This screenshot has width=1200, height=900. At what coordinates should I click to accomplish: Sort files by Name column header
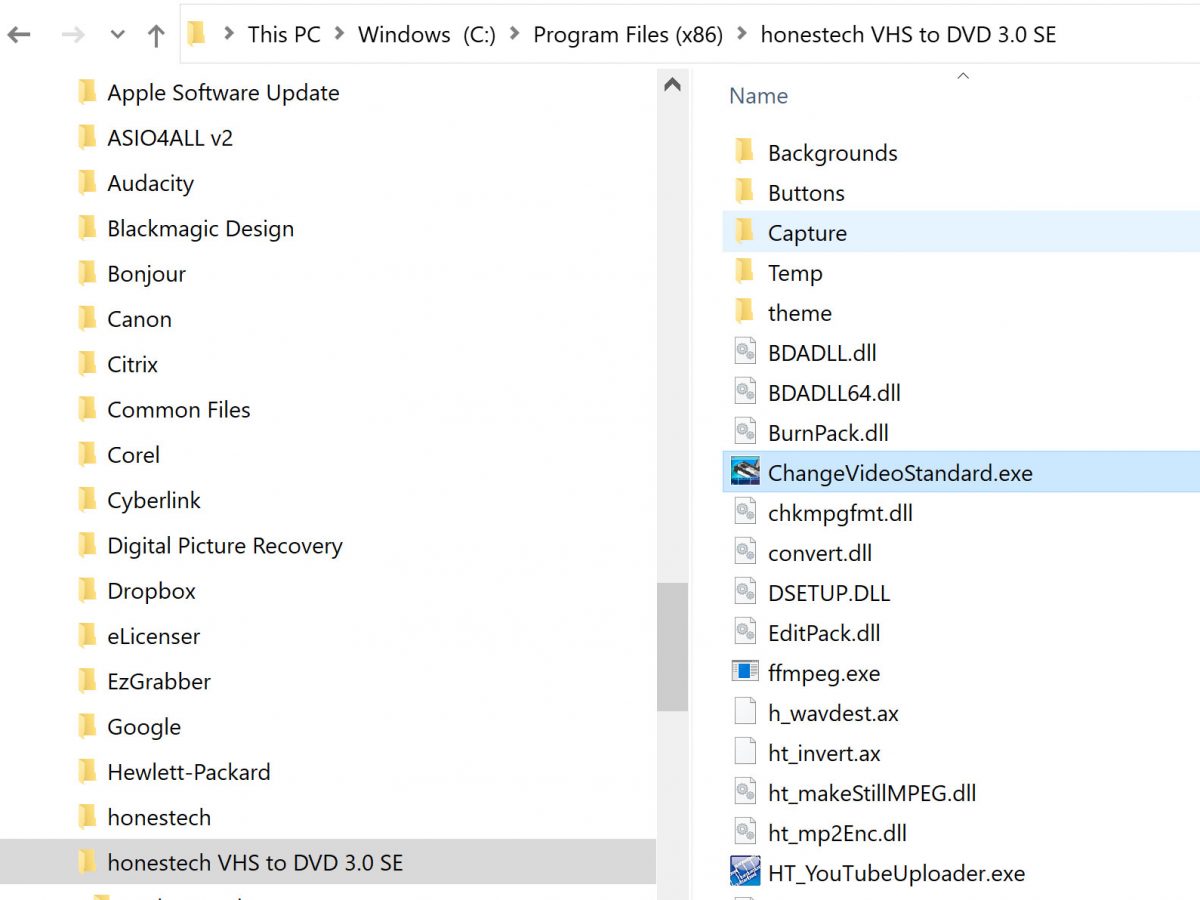click(x=758, y=96)
